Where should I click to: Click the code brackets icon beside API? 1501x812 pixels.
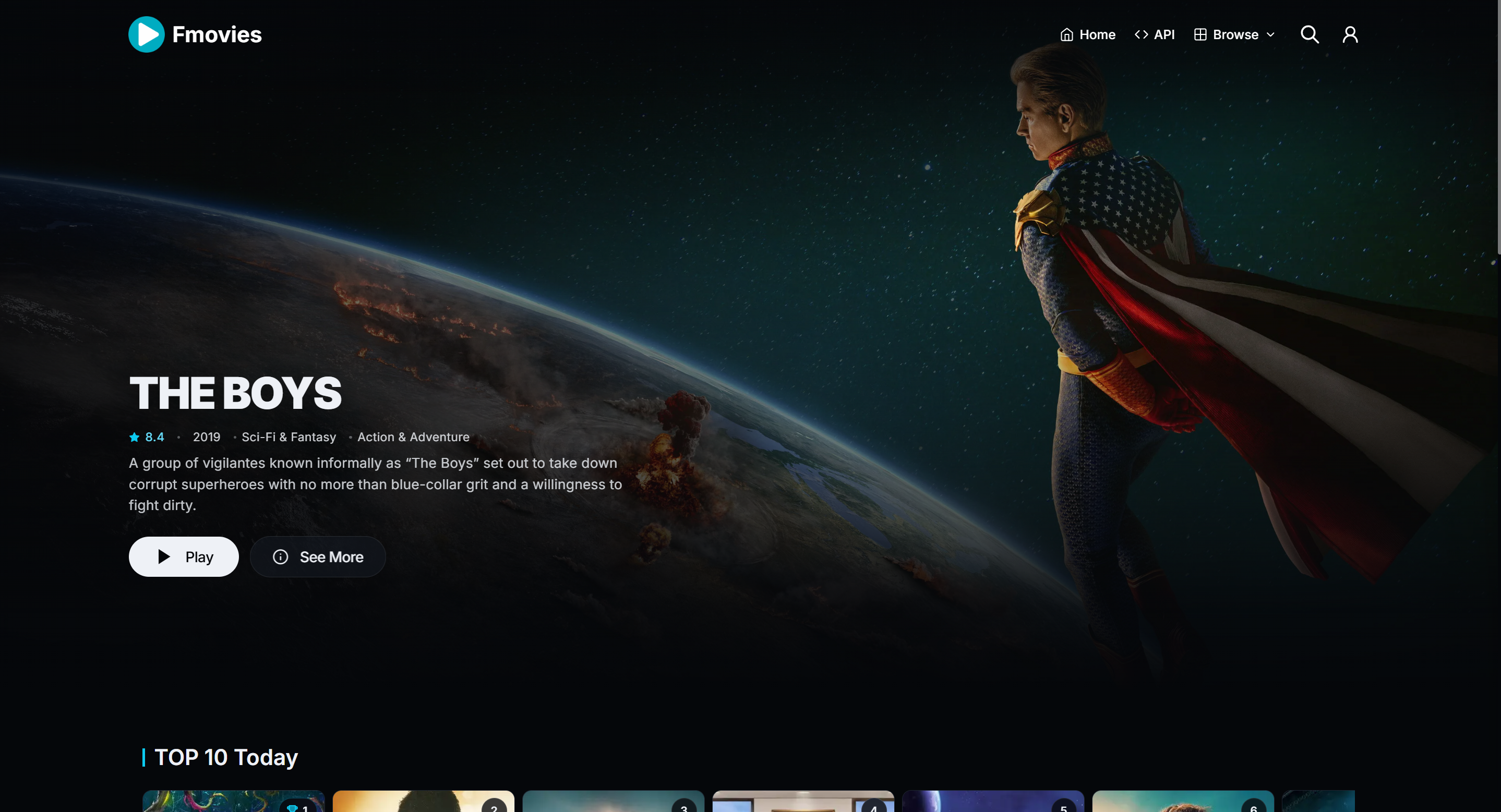point(1141,34)
